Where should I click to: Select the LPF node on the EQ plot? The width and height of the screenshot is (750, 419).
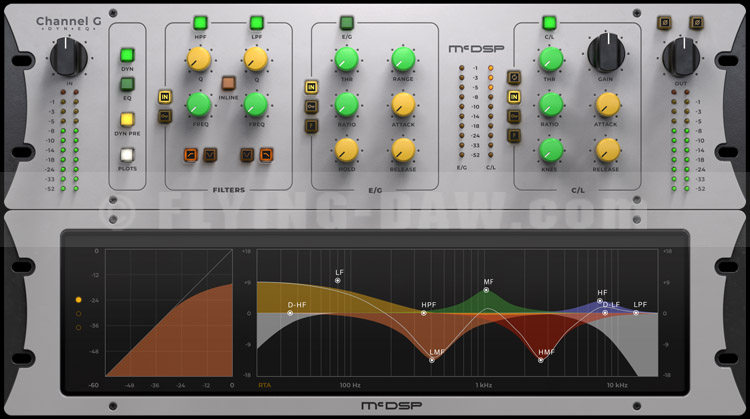tap(636, 313)
